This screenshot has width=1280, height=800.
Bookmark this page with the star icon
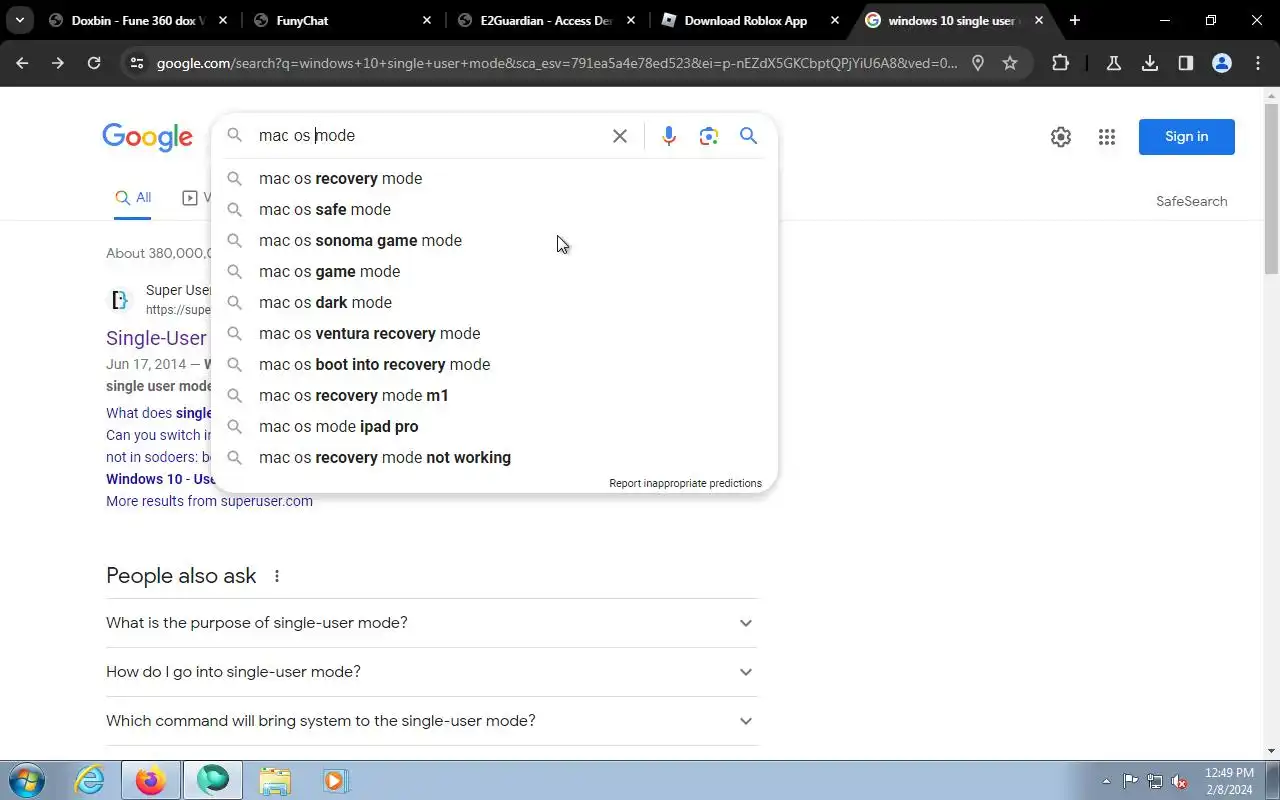pyautogui.click(x=1010, y=63)
